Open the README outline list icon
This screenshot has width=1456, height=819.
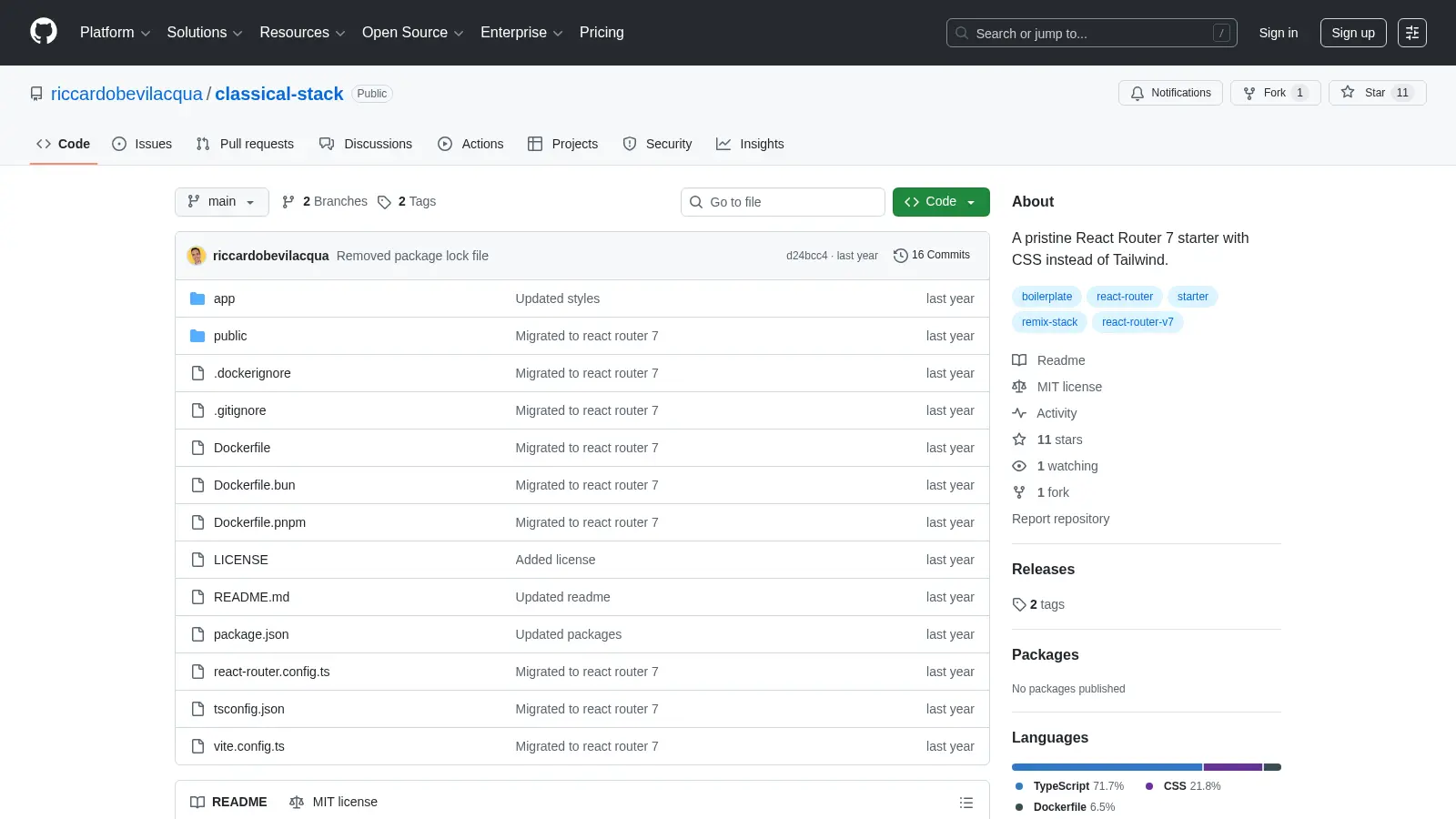pos(966,803)
